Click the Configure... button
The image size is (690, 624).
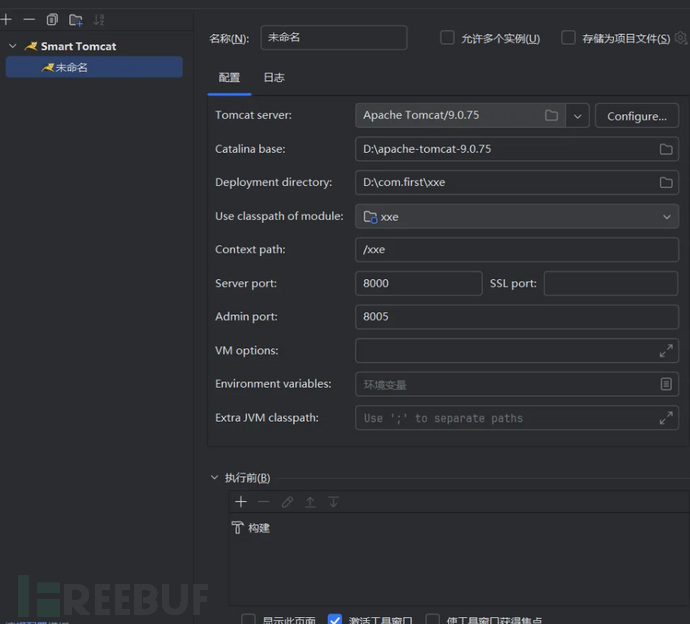[636, 116]
